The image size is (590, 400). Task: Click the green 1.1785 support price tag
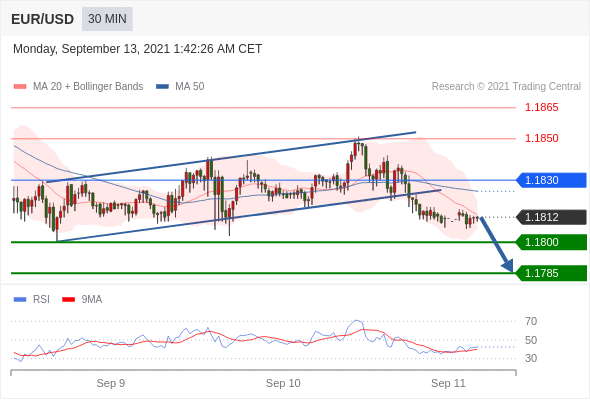[551, 273]
